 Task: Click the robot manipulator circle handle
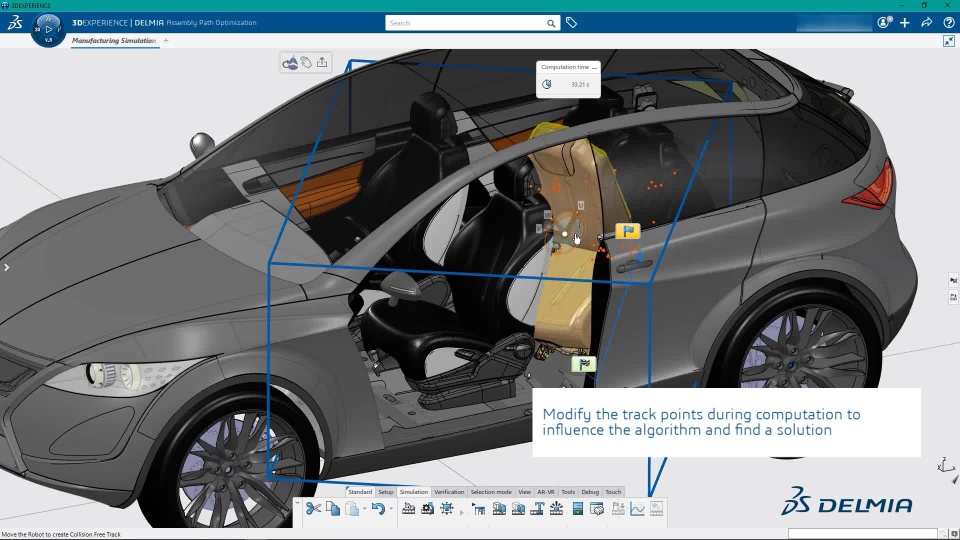tap(565, 234)
